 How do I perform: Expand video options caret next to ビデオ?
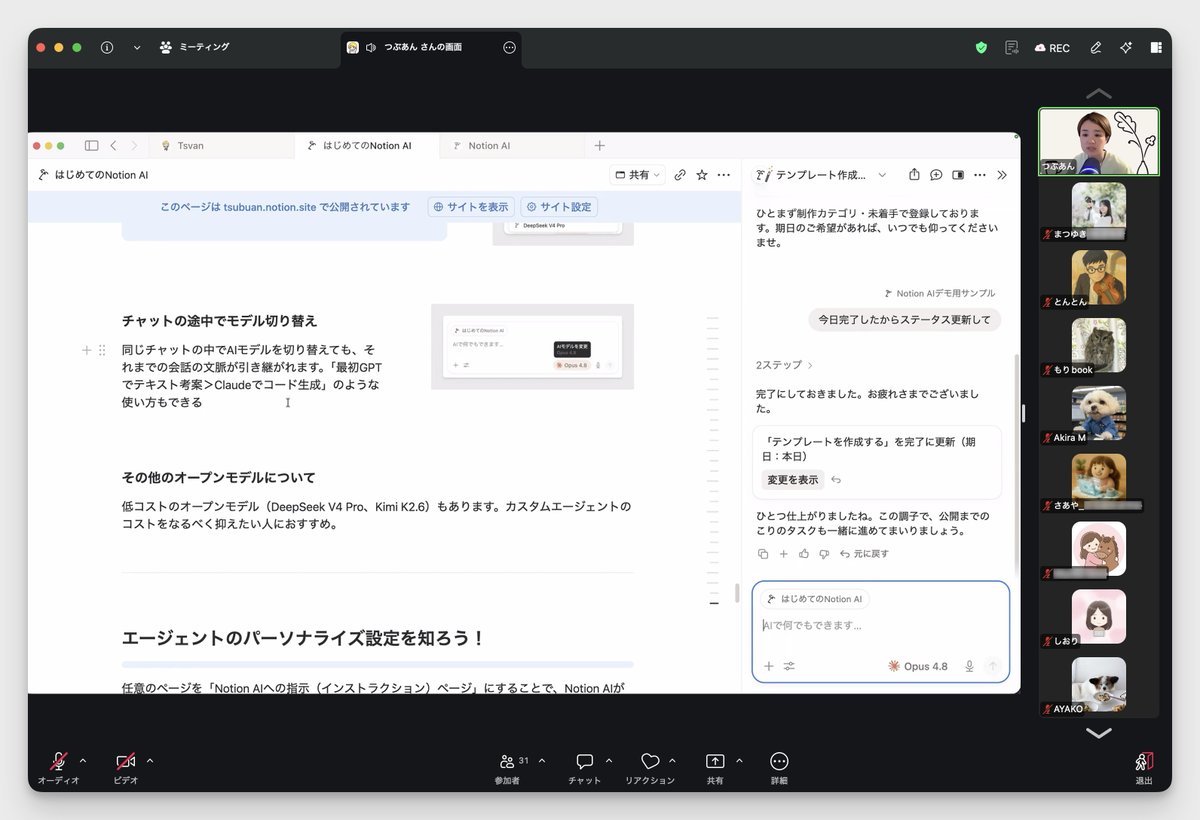[x=150, y=760]
